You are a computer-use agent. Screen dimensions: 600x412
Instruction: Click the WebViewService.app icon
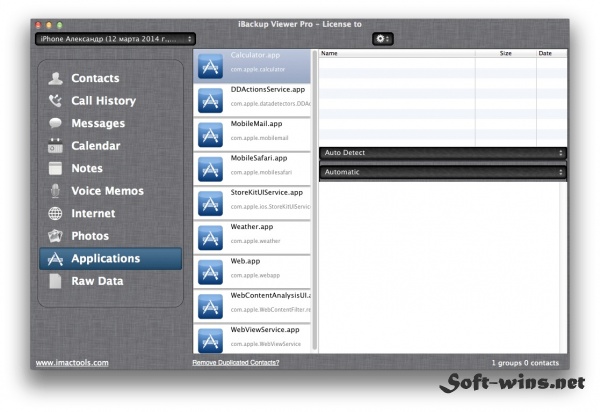tap(210, 341)
